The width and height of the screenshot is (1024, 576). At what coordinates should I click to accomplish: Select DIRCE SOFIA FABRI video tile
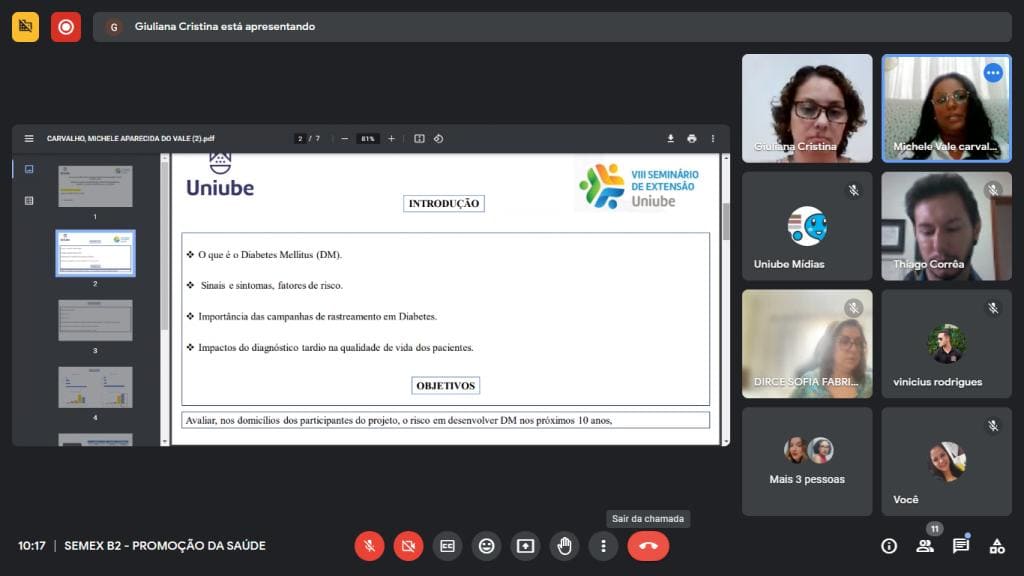click(x=807, y=344)
